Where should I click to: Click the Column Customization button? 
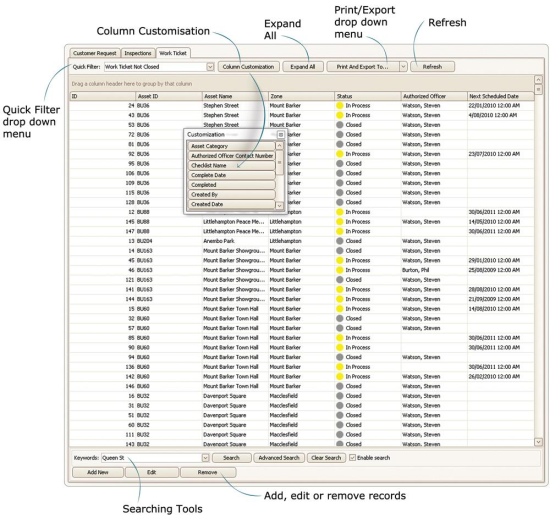coord(248,67)
